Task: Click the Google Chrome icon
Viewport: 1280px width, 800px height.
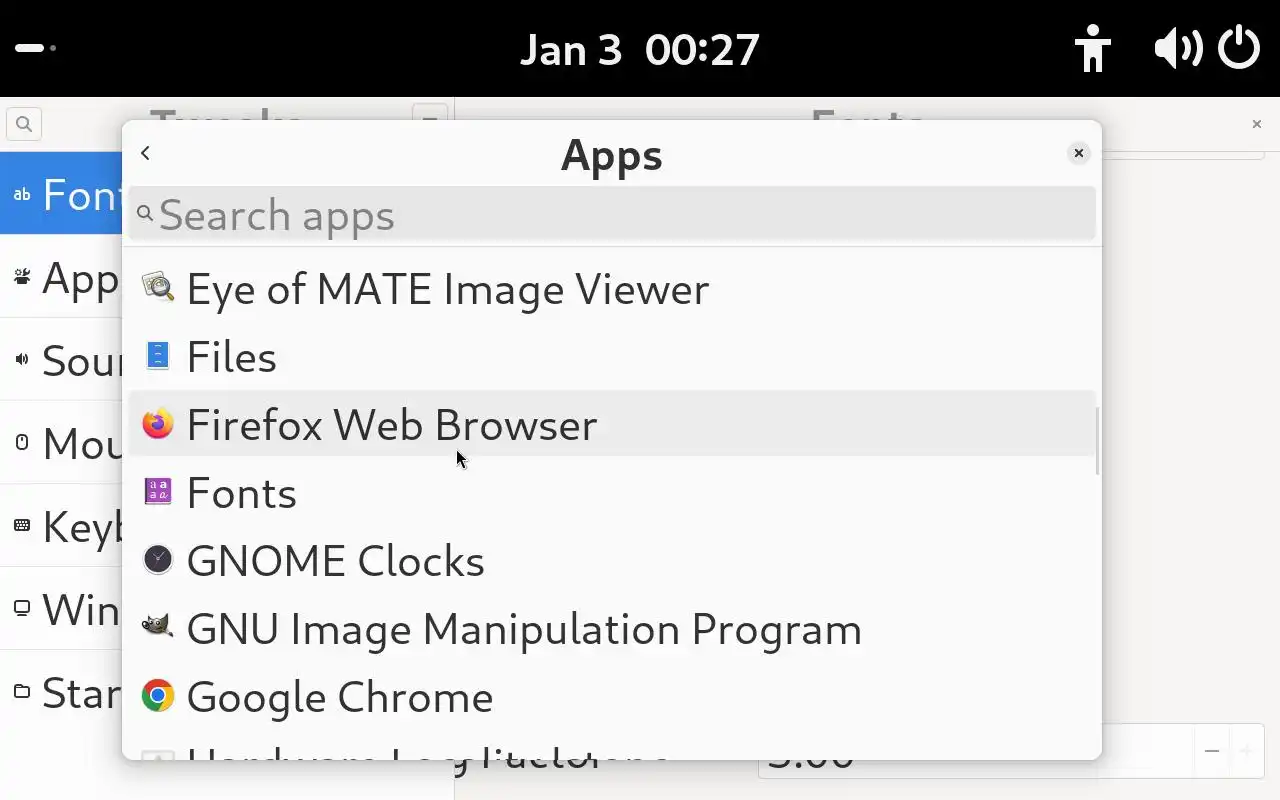Action: click(158, 696)
